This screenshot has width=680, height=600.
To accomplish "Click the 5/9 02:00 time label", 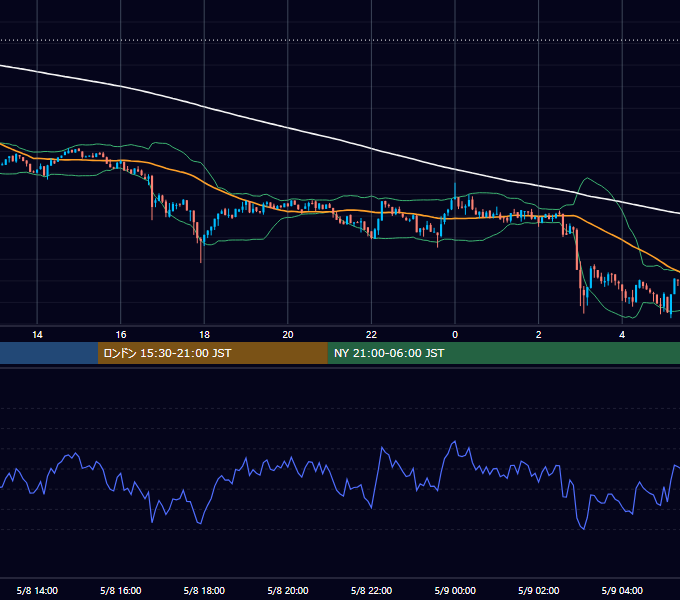I will [x=539, y=590].
